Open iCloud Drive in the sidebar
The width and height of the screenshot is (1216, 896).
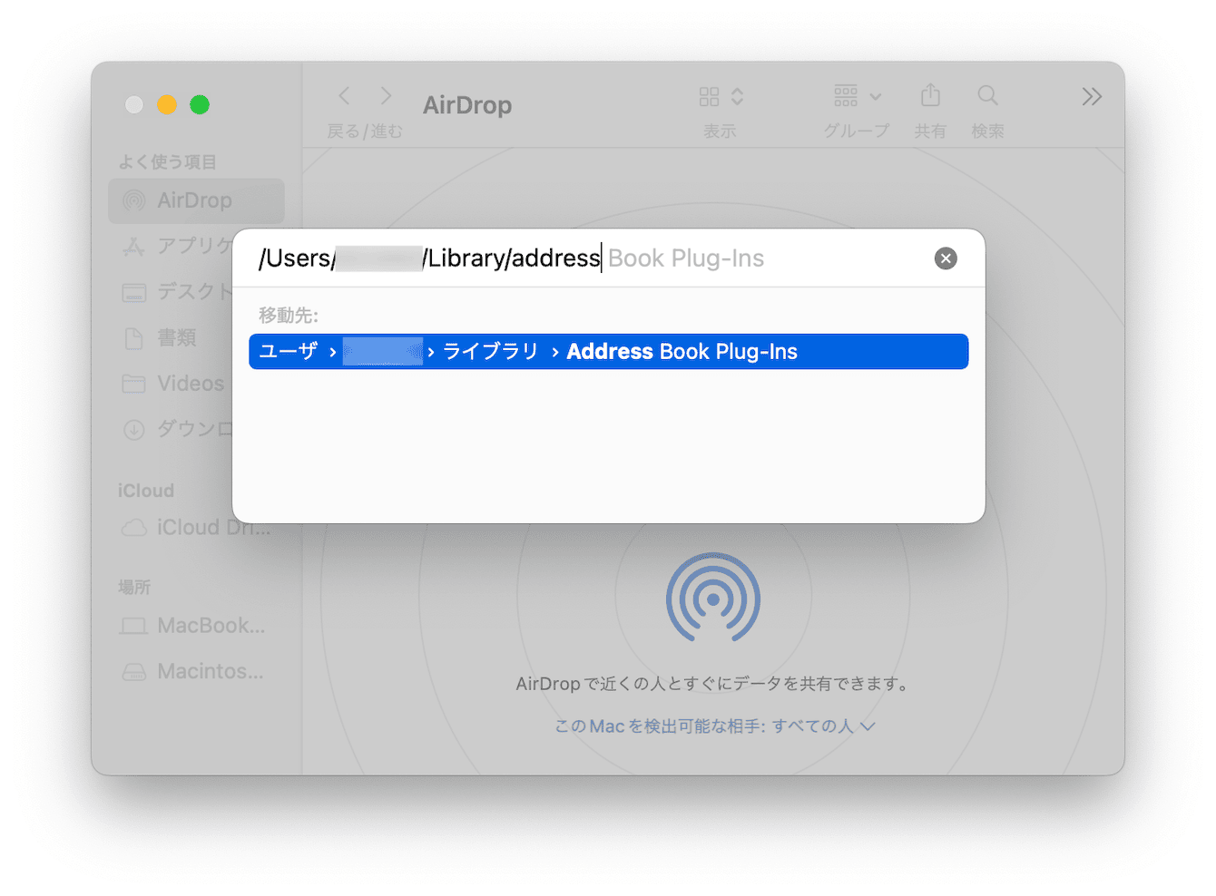pos(212,528)
